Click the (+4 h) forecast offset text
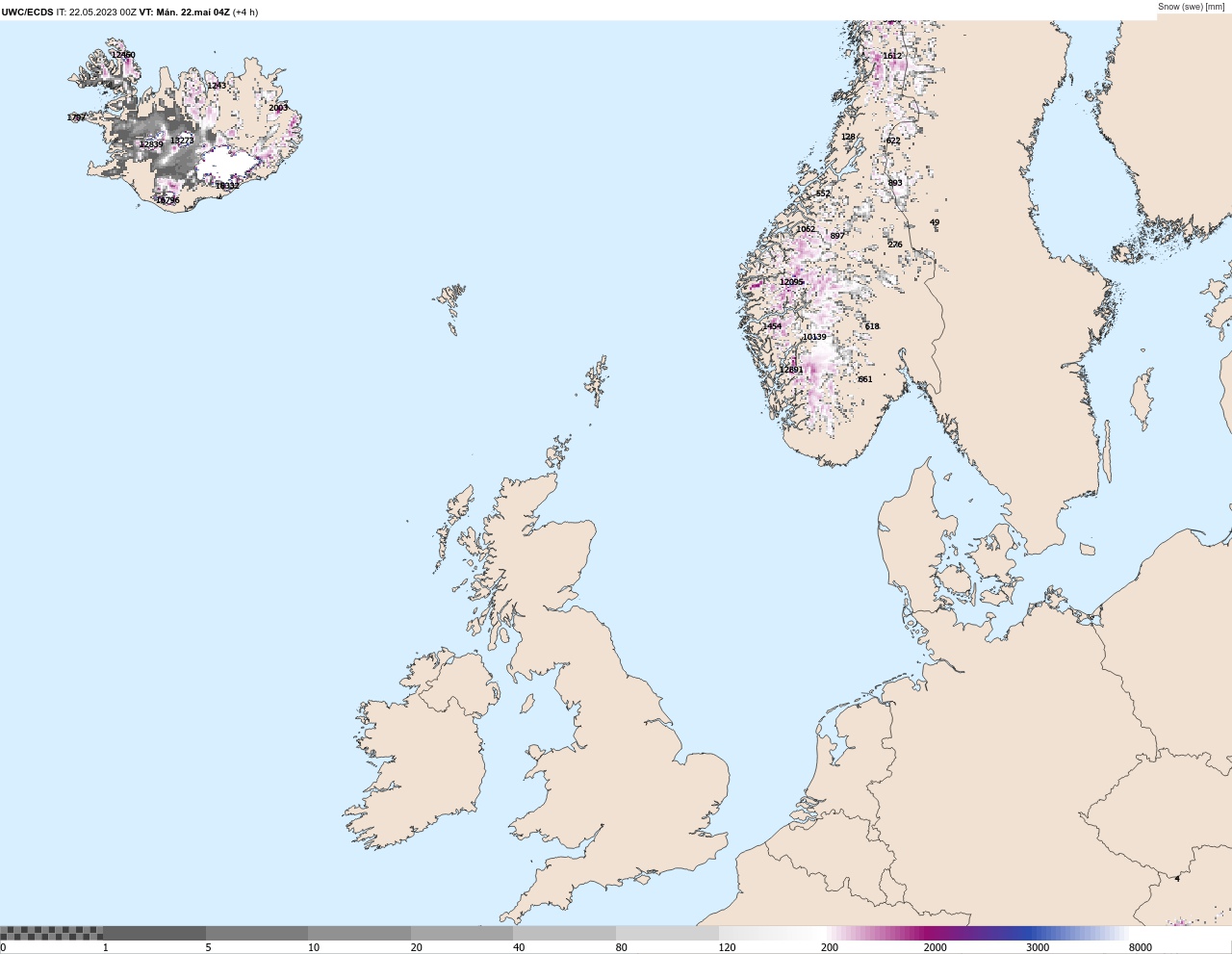The width and height of the screenshot is (1232, 954). point(245,13)
